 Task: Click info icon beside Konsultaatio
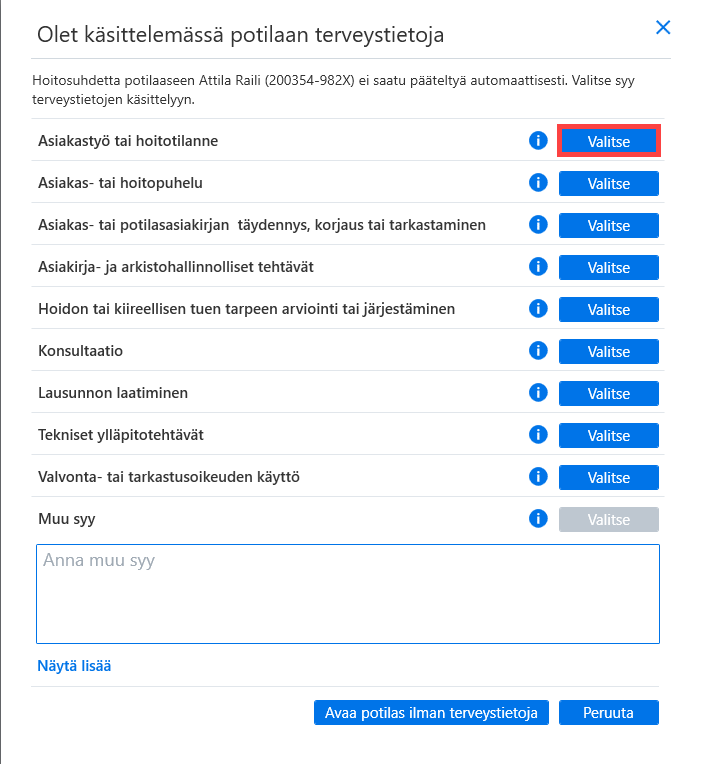tap(538, 350)
